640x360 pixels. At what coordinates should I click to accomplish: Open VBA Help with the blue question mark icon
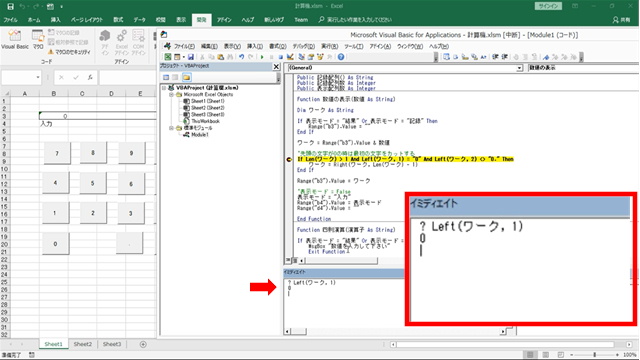click(341, 57)
